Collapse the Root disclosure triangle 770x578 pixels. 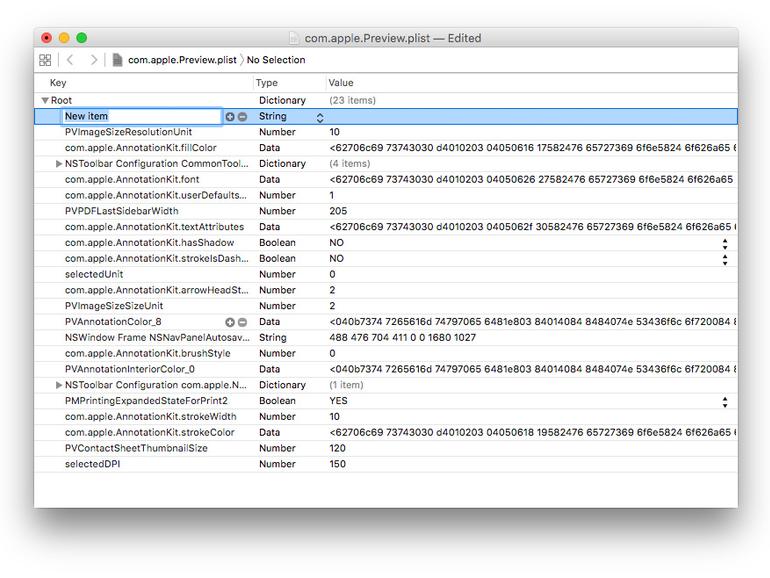[x=45, y=100]
